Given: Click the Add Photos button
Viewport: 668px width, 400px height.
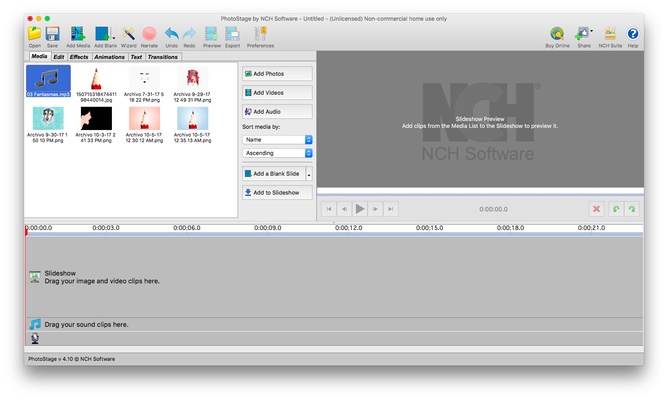Looking at the screenshot, I should point(277,74).
